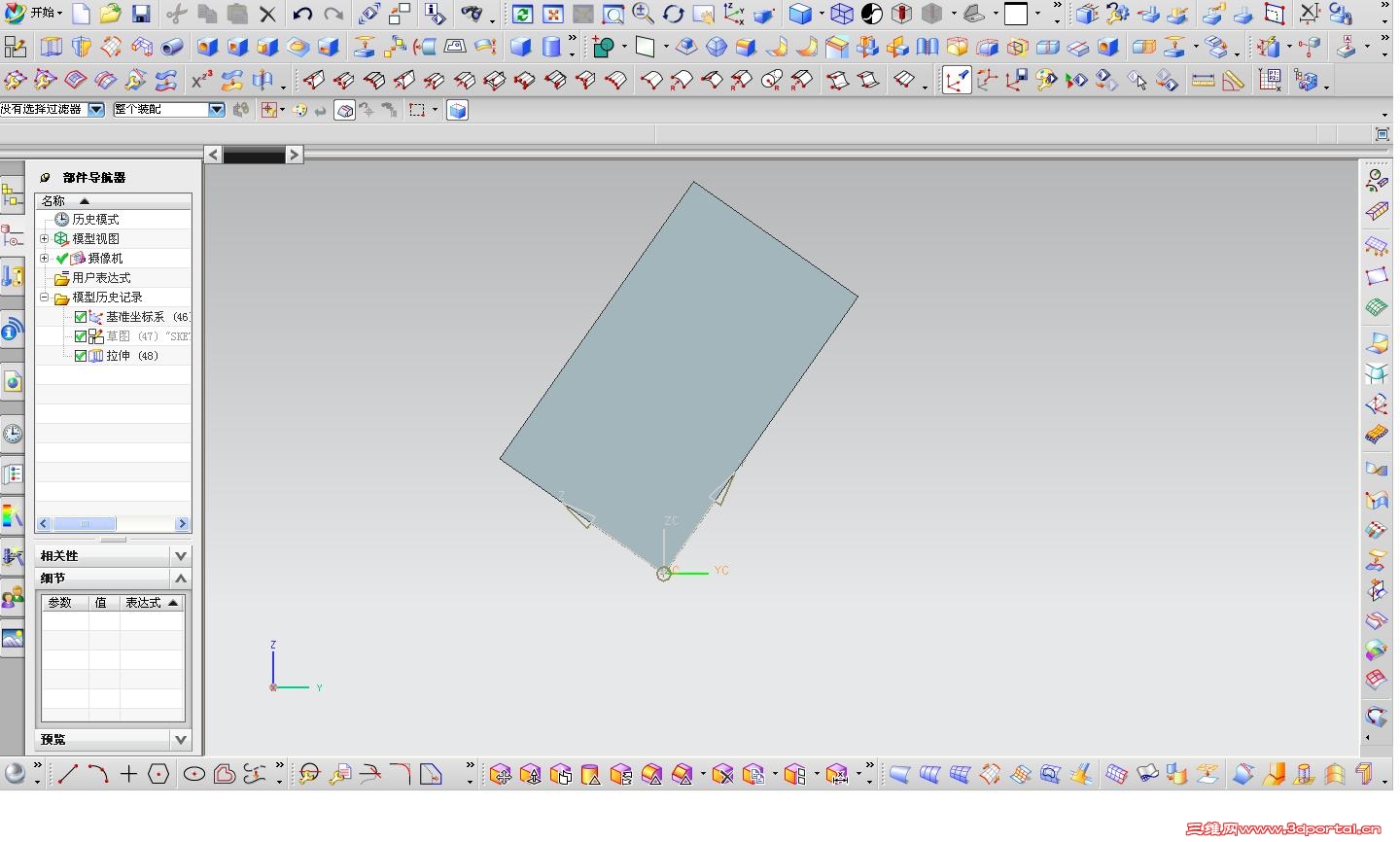Click the Delete (X) icon in the top toolbar
1400x842 pixels.
pos(267,14)
